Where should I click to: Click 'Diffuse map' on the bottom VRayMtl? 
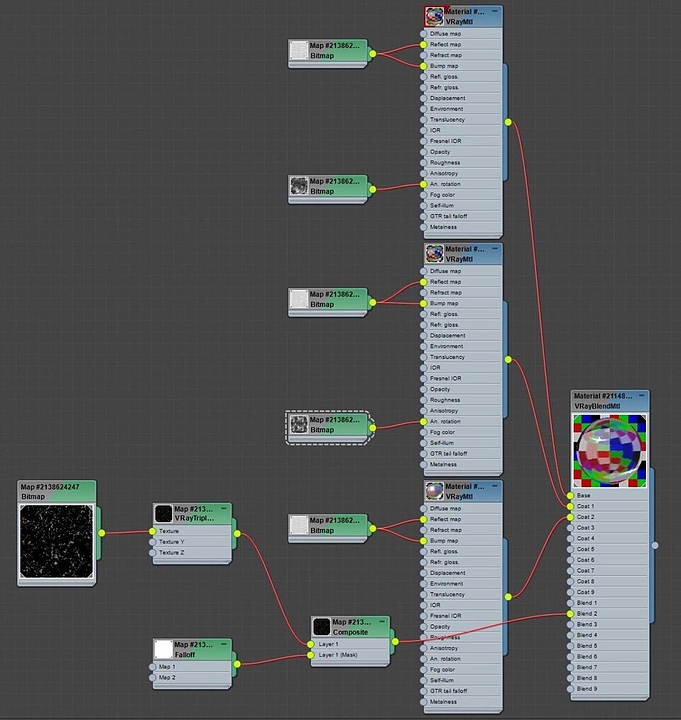tap(445, 508)
